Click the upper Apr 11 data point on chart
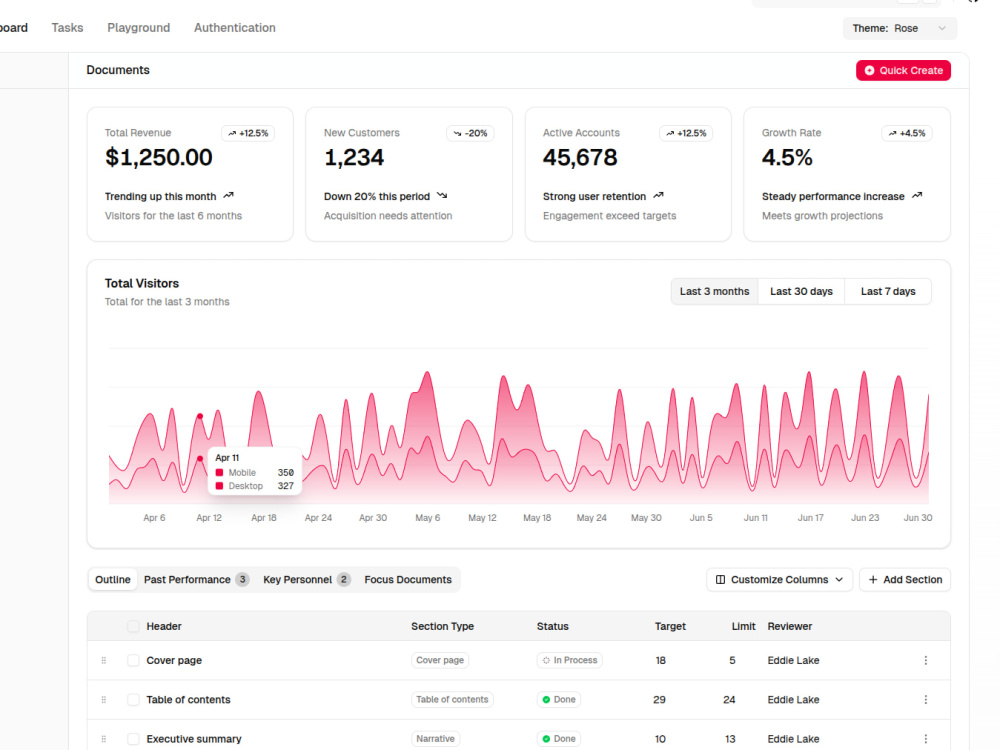 click(200, 416)
